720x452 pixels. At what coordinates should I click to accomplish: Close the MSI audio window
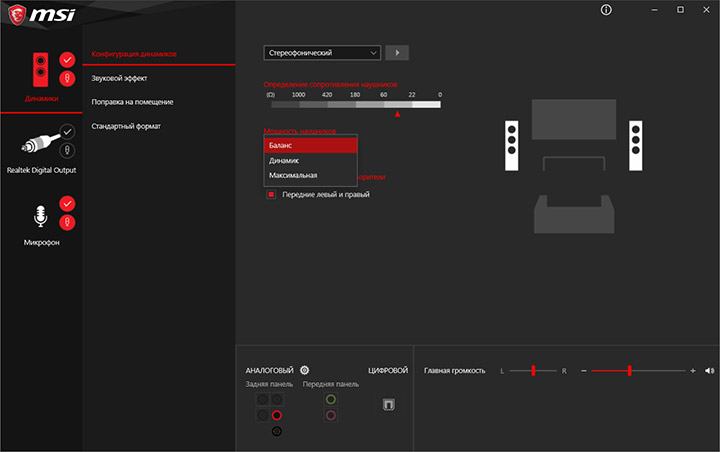point(706,10)
